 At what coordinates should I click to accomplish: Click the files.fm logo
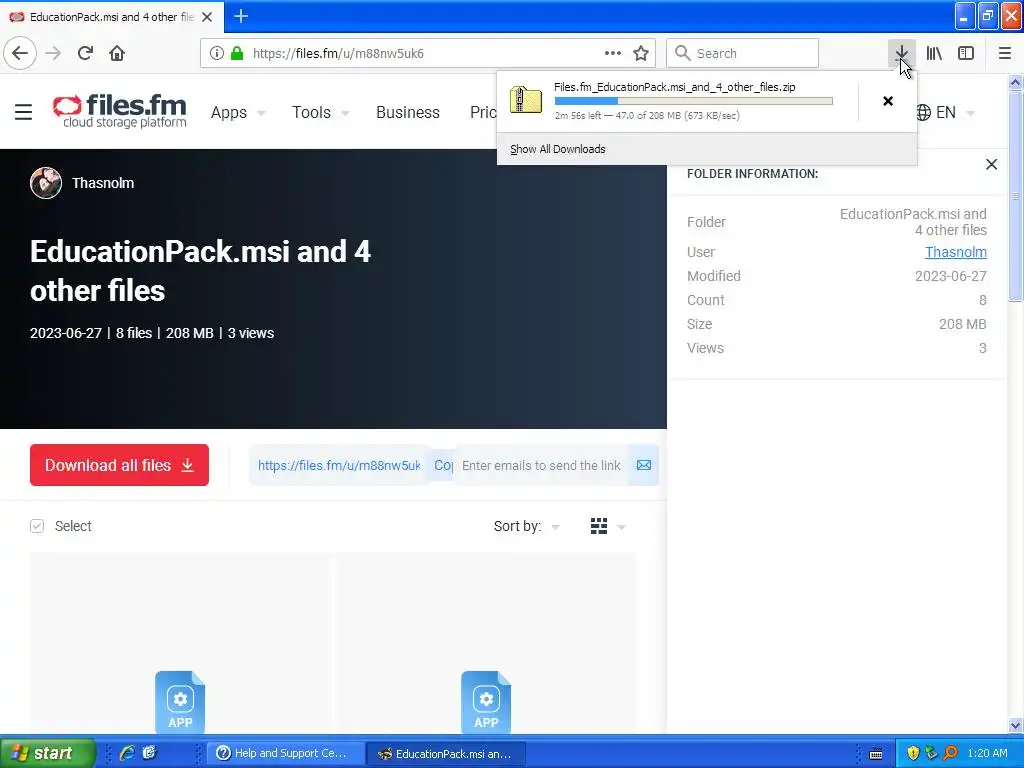click(120, 111)
